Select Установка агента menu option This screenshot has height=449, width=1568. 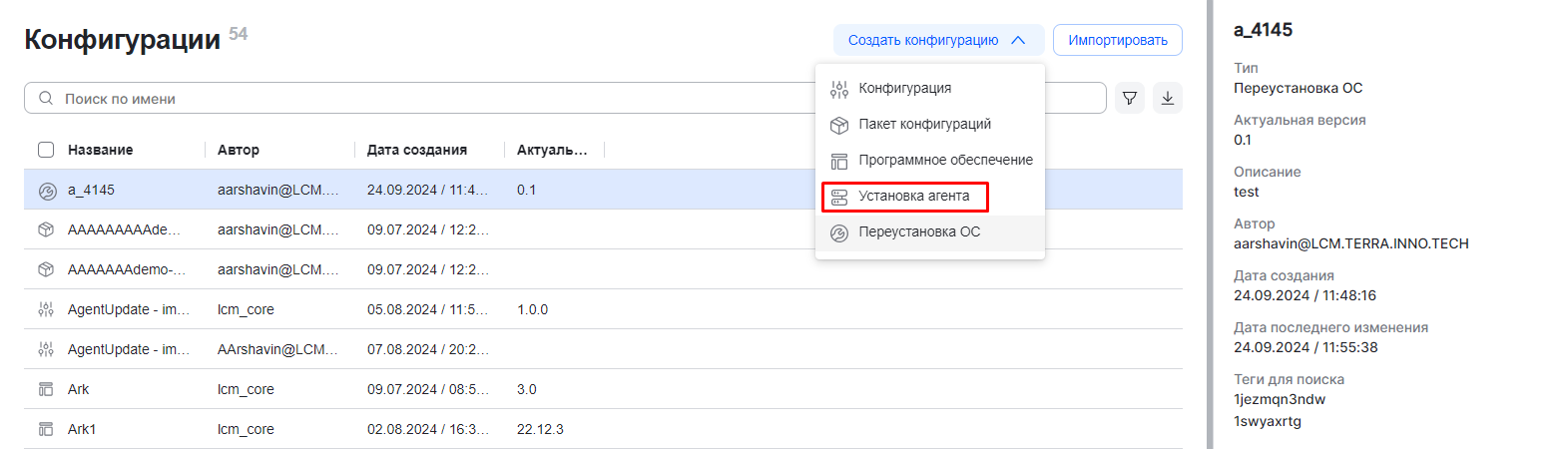[913, 196]
